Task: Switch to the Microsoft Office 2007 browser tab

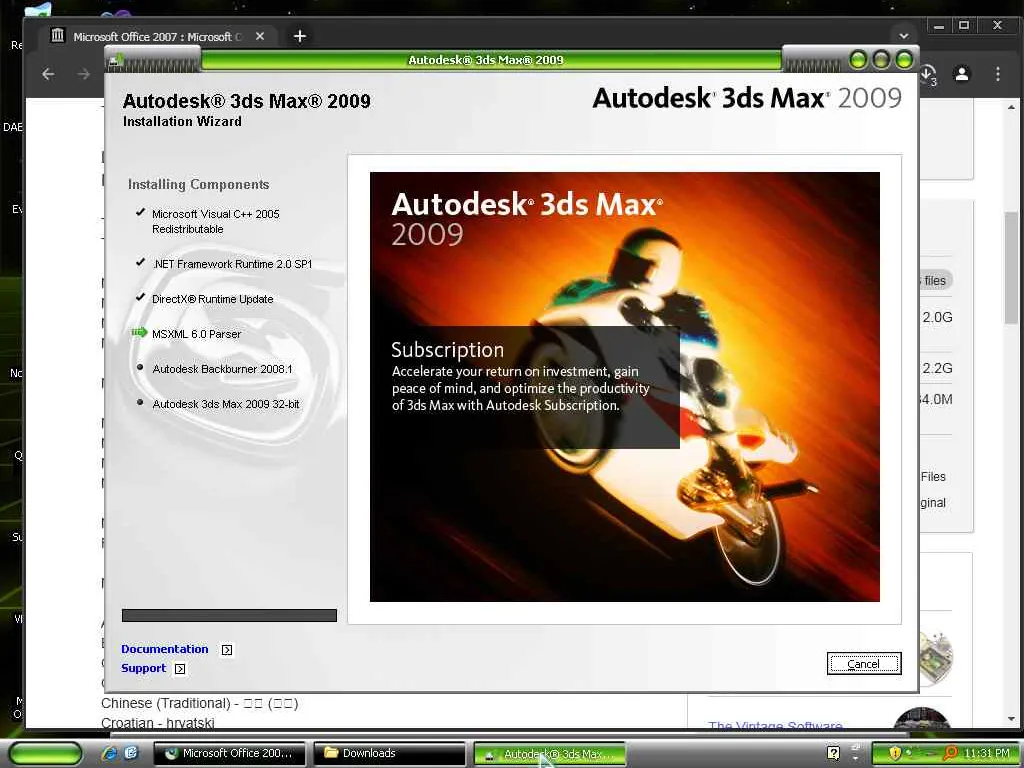Action: (x=157, y=37)
